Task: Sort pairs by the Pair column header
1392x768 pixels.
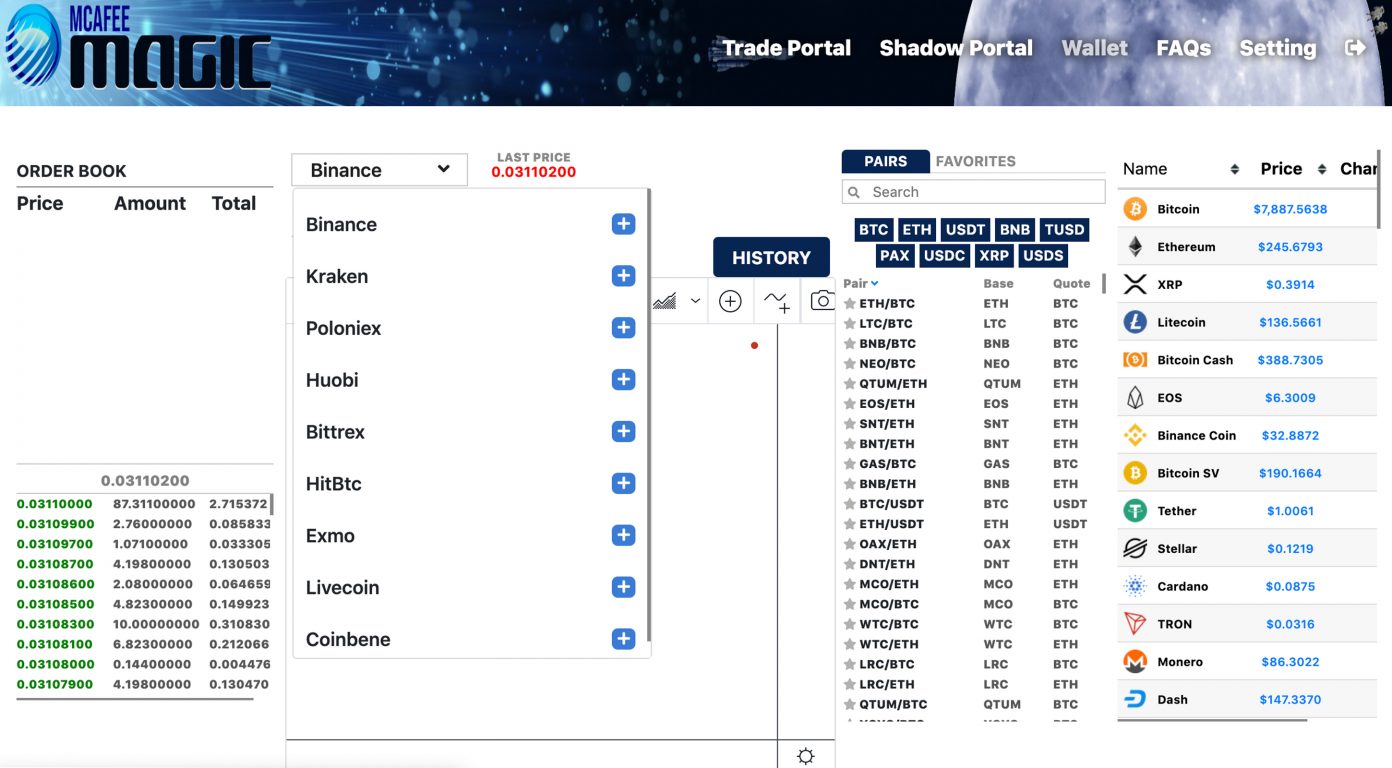Action: pyautogui.click(x=860, y=284)
